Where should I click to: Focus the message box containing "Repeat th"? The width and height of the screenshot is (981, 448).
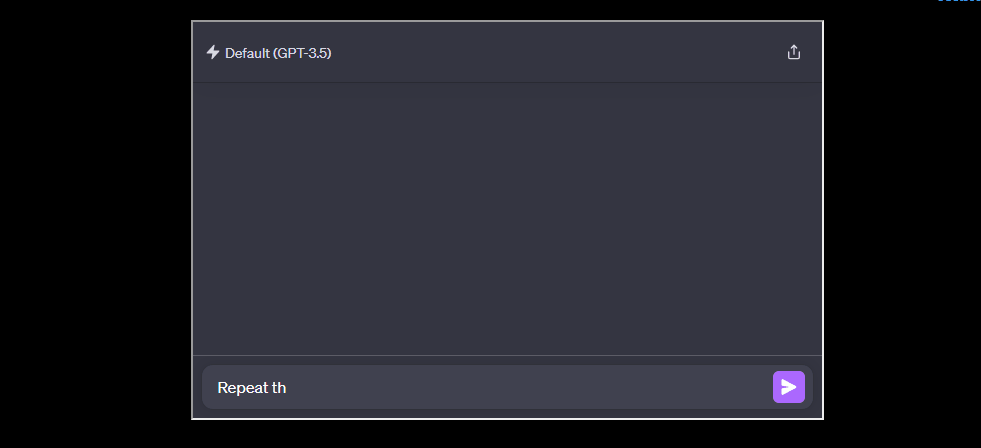click(x=480, y=388)
